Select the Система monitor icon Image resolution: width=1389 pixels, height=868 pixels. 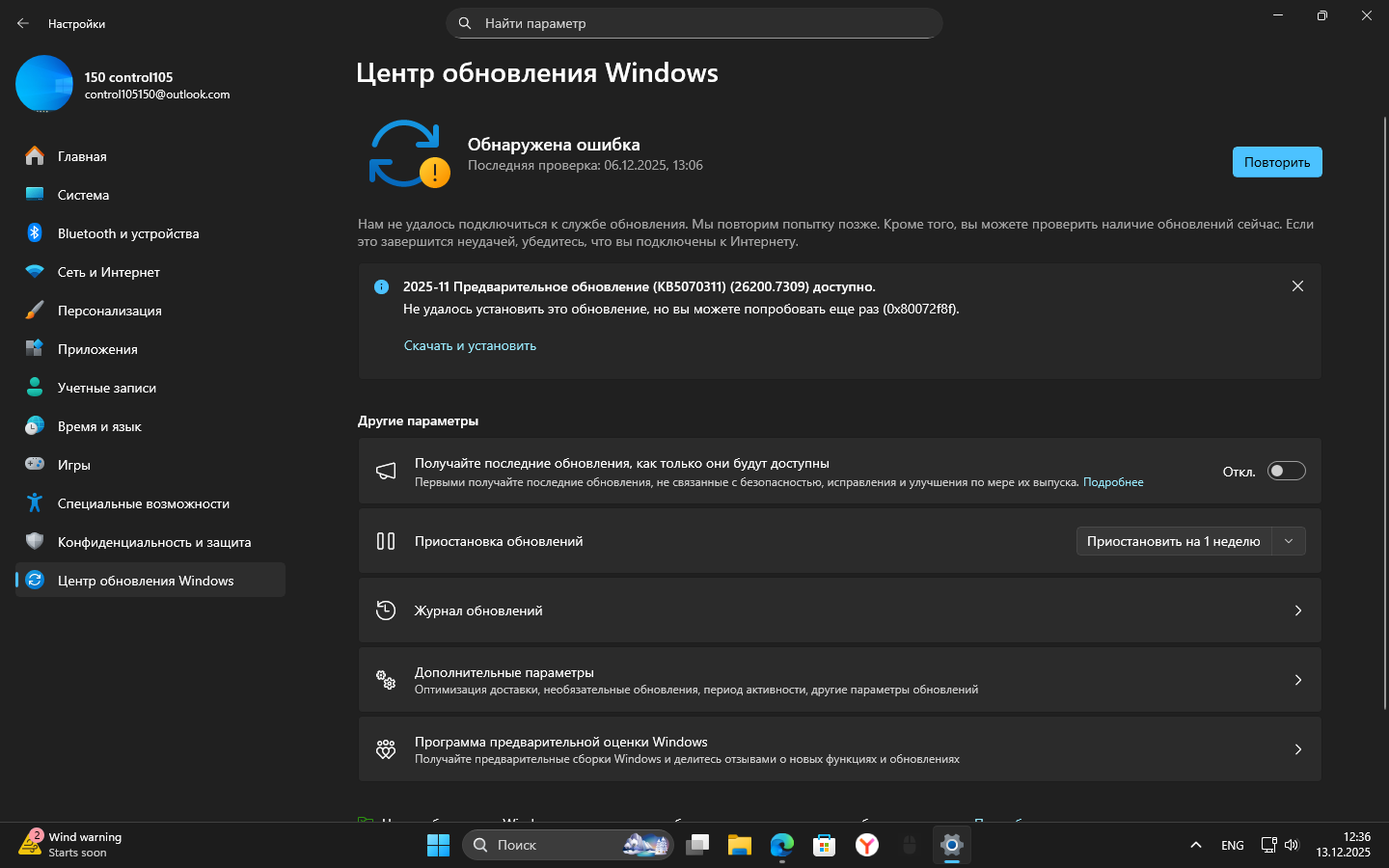click(x=35, y=194)
